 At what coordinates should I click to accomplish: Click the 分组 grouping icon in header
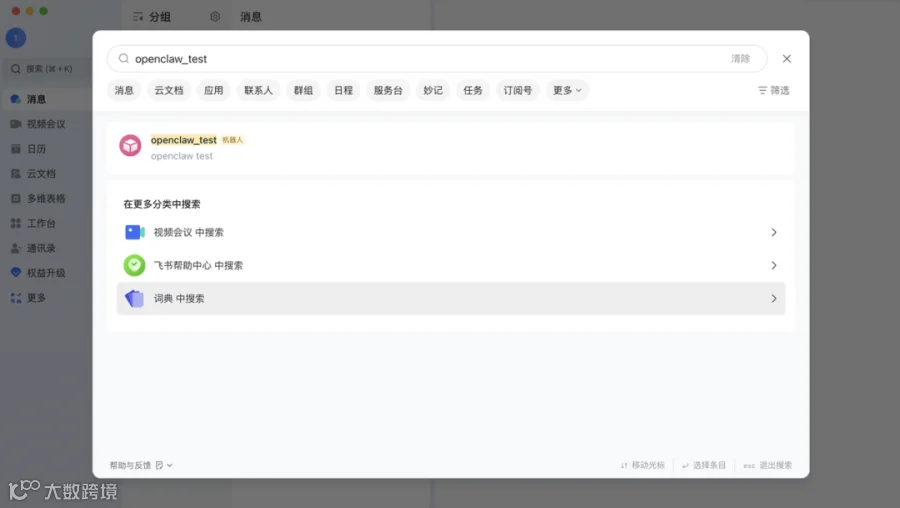tap(138, 17)
